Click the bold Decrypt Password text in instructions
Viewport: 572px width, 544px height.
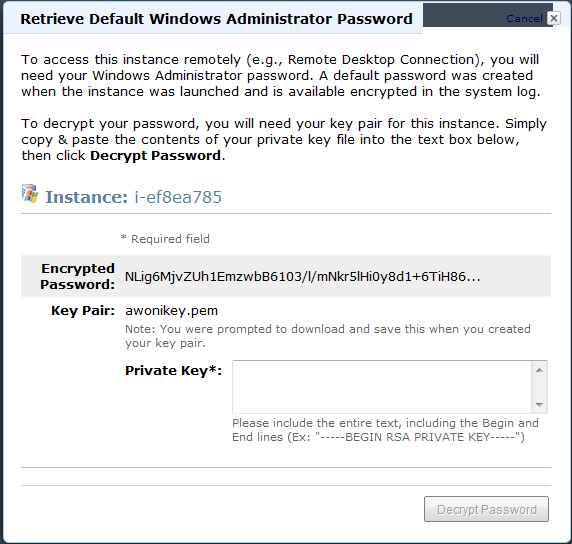pyautogui.click(x=155, y=156)
